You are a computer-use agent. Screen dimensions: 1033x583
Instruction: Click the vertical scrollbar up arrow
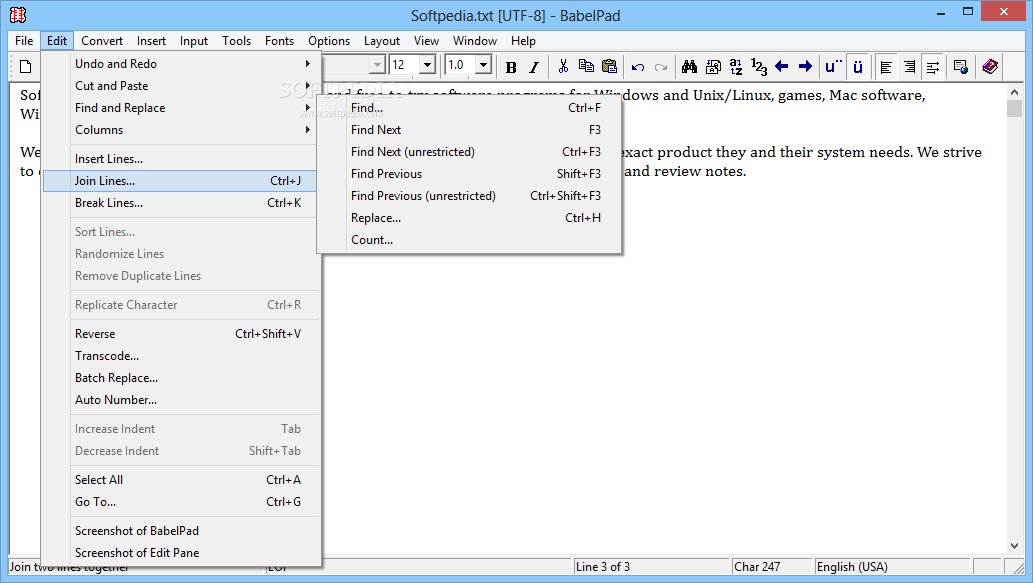pyautogui.click(x=1015, y=92)
